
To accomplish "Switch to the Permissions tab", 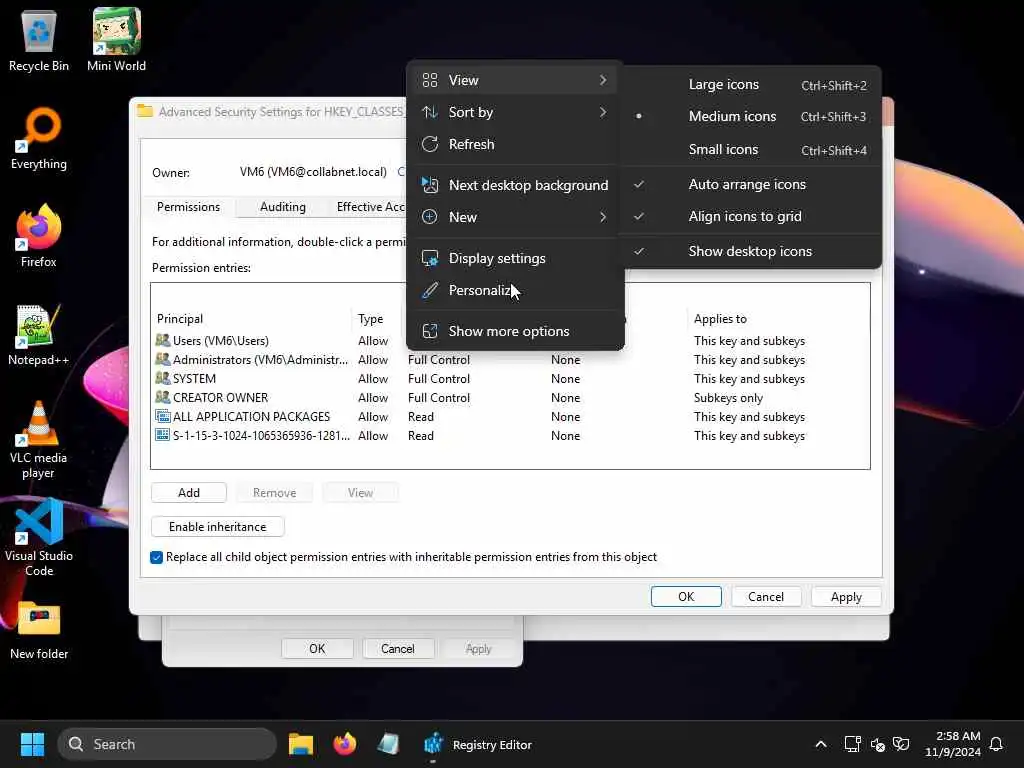I will (188, 207).
